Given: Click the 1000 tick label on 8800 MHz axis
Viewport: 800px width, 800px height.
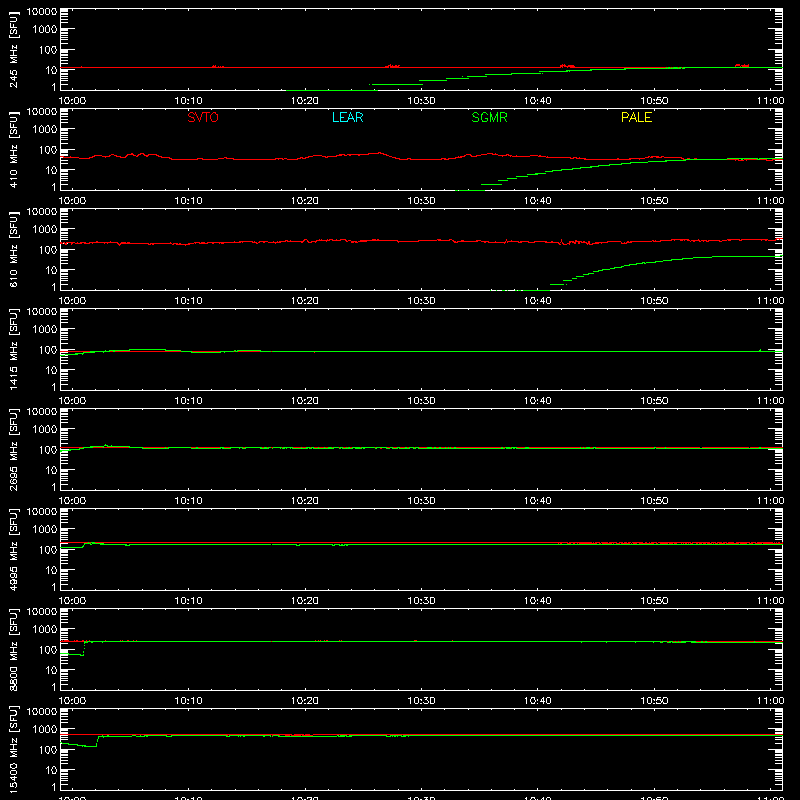Looking at the screenshot, I should 45,629.
